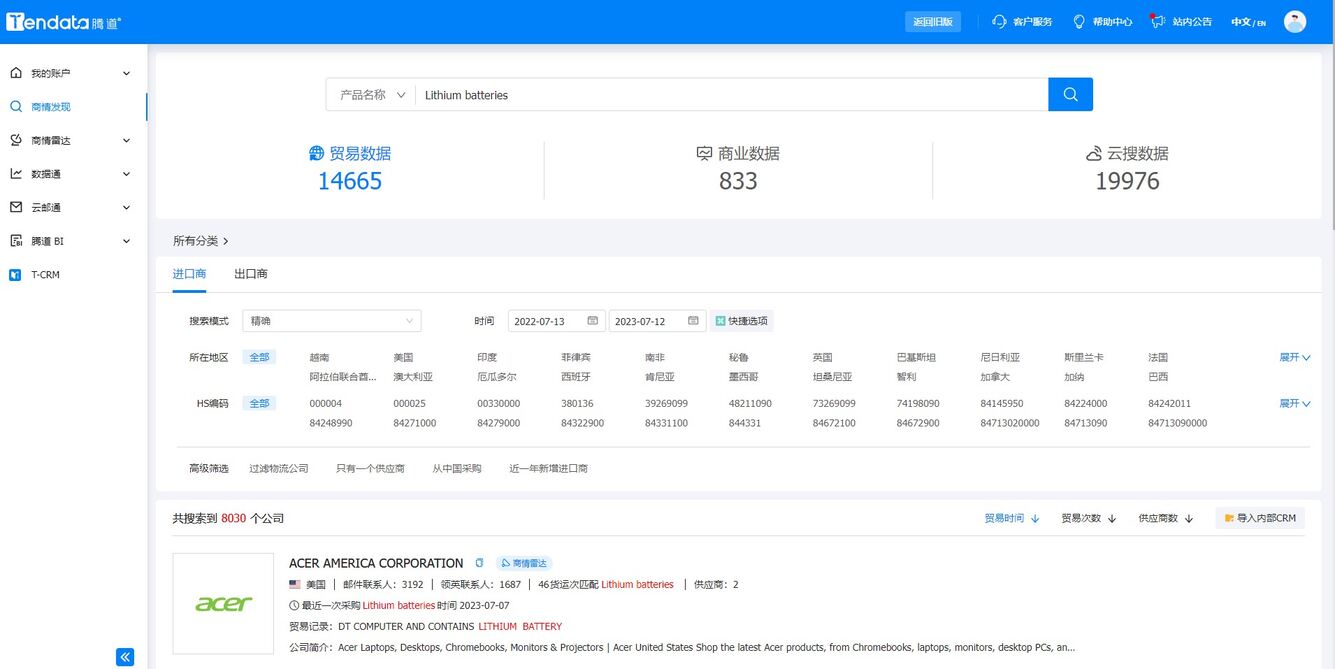Image resolution: width=1335 pixels, height=669 pixels.
Task: Click the 快捷选项 quick options button
Action: (742, 321)
